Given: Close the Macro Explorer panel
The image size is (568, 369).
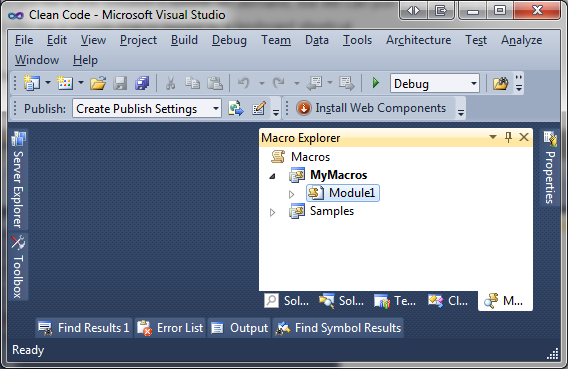Looking at the screenshot, I should (x=524, y=137).
